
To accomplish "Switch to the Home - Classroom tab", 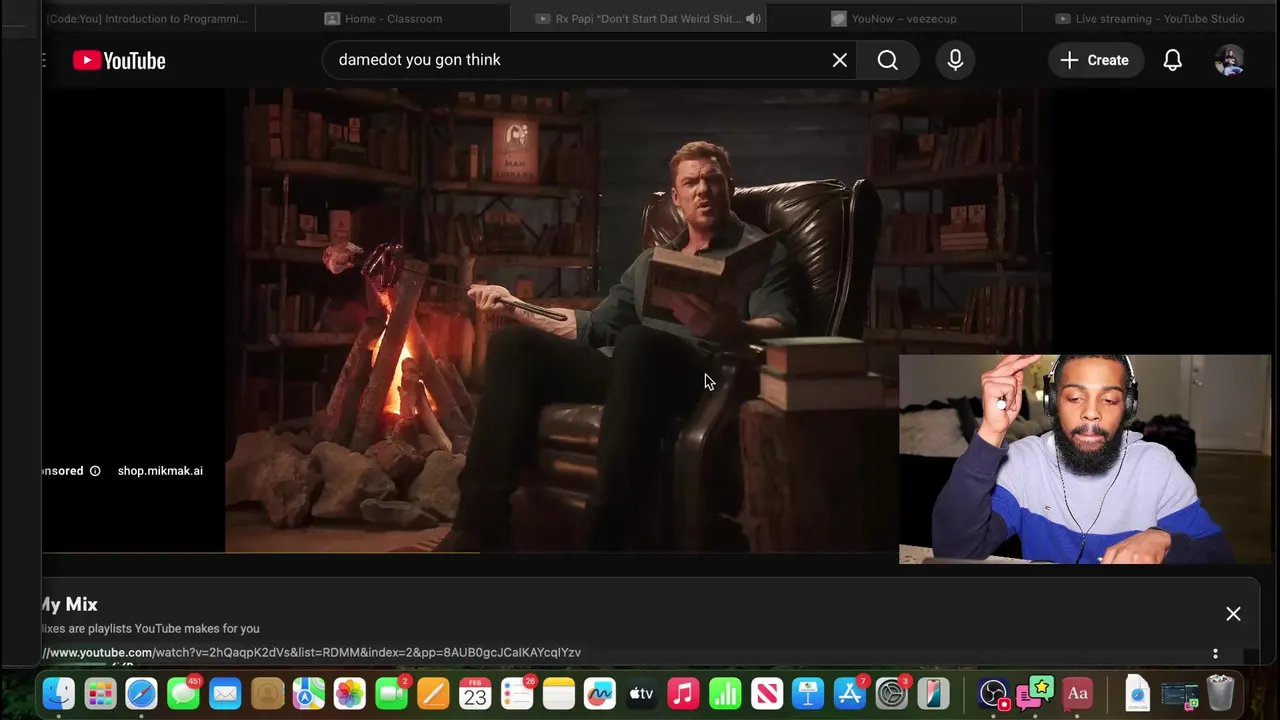I will point(383,18).
